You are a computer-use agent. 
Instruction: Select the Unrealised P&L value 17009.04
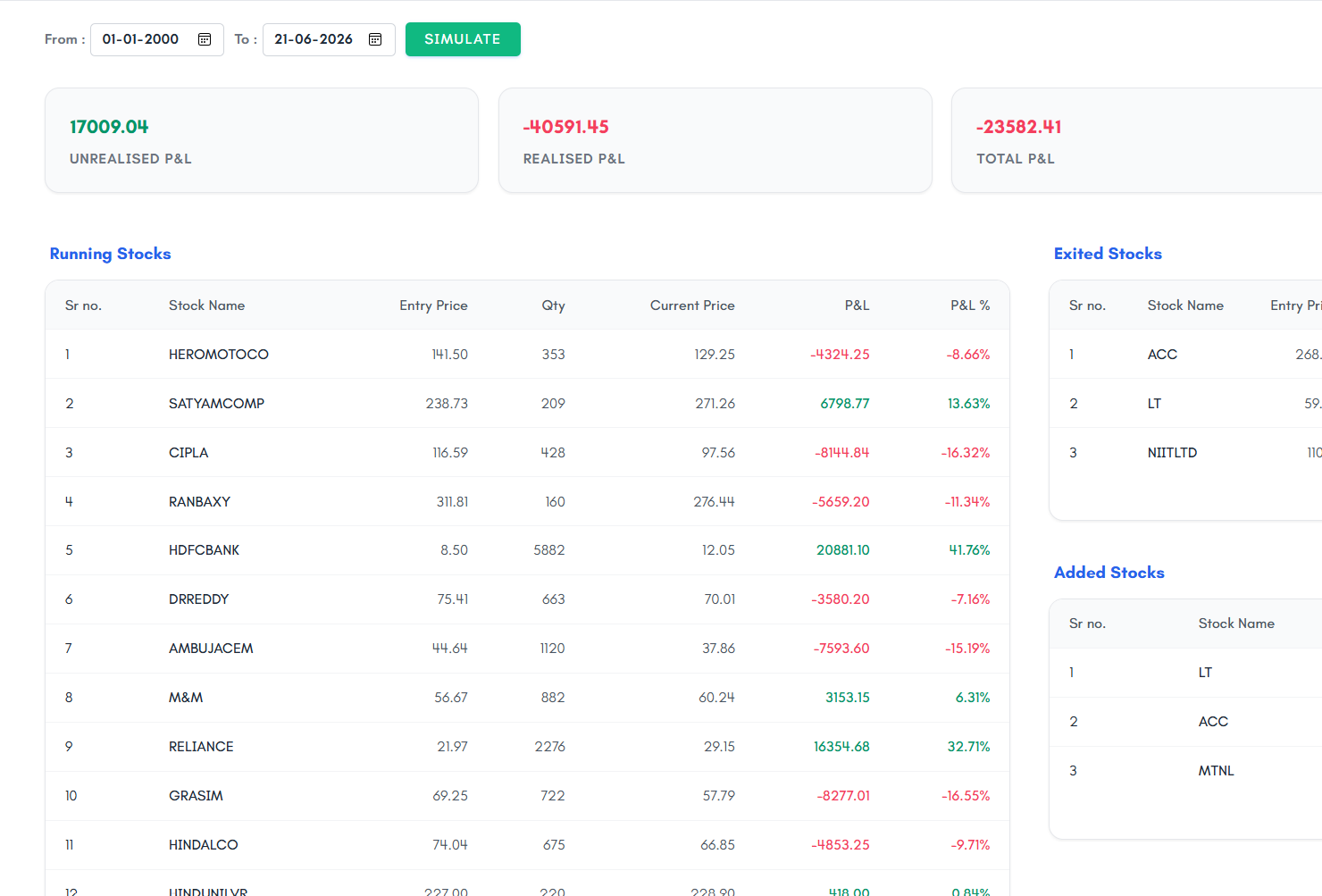[109, 127]
